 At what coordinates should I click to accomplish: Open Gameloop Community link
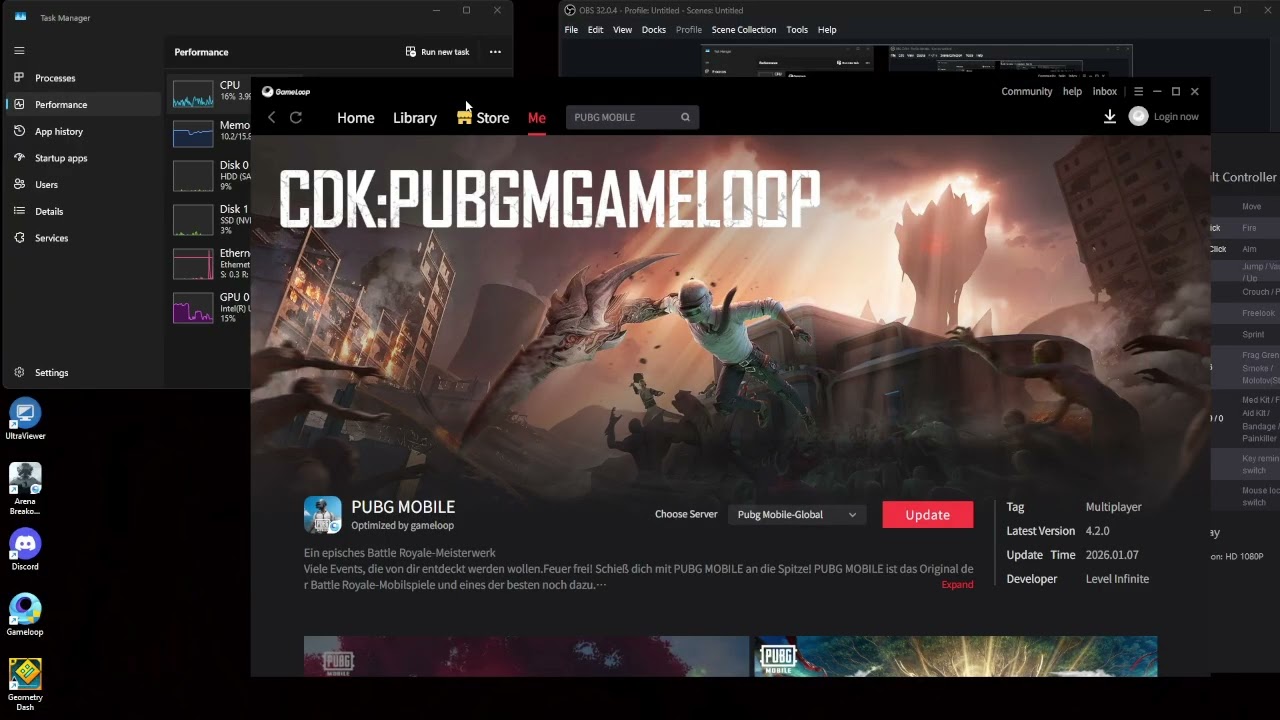click(x=1027, y=91)
